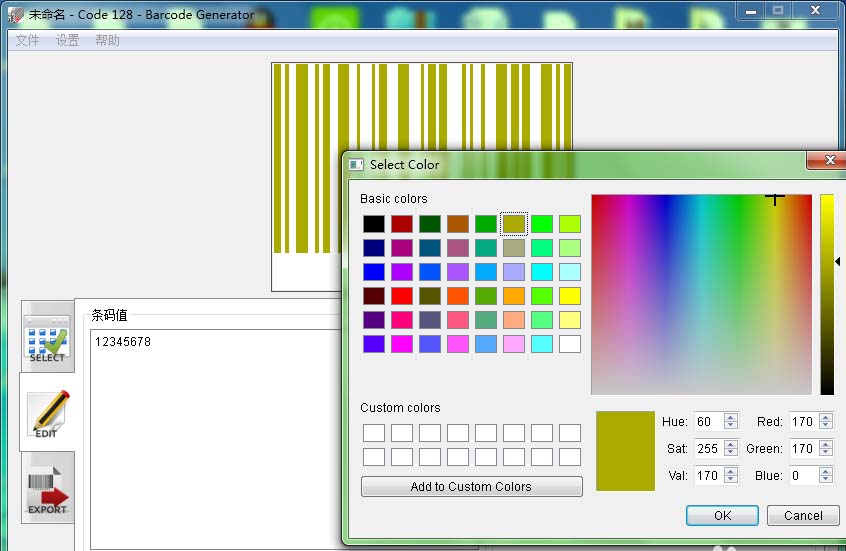Screen dimensions: 846x551
Task: Decrease the Sat value with down arrow
Action: [x=731, y=452]
